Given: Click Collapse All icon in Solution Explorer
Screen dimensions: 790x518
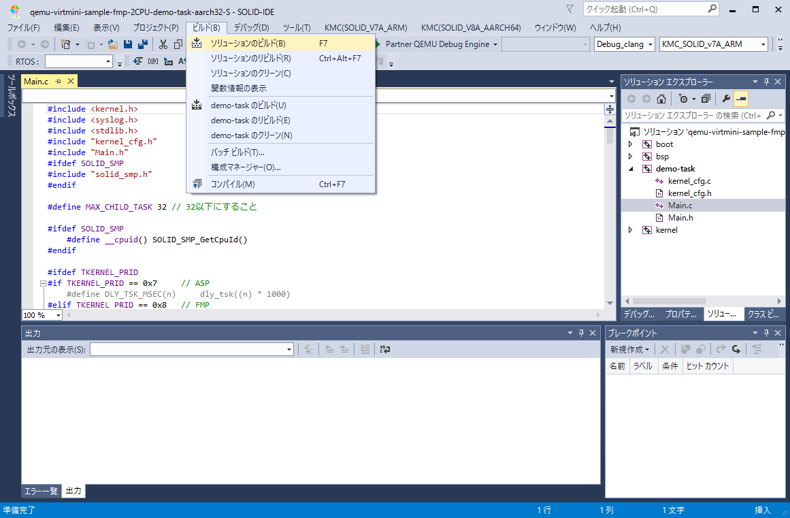Looking at the screenshot, I should (706, 99).
